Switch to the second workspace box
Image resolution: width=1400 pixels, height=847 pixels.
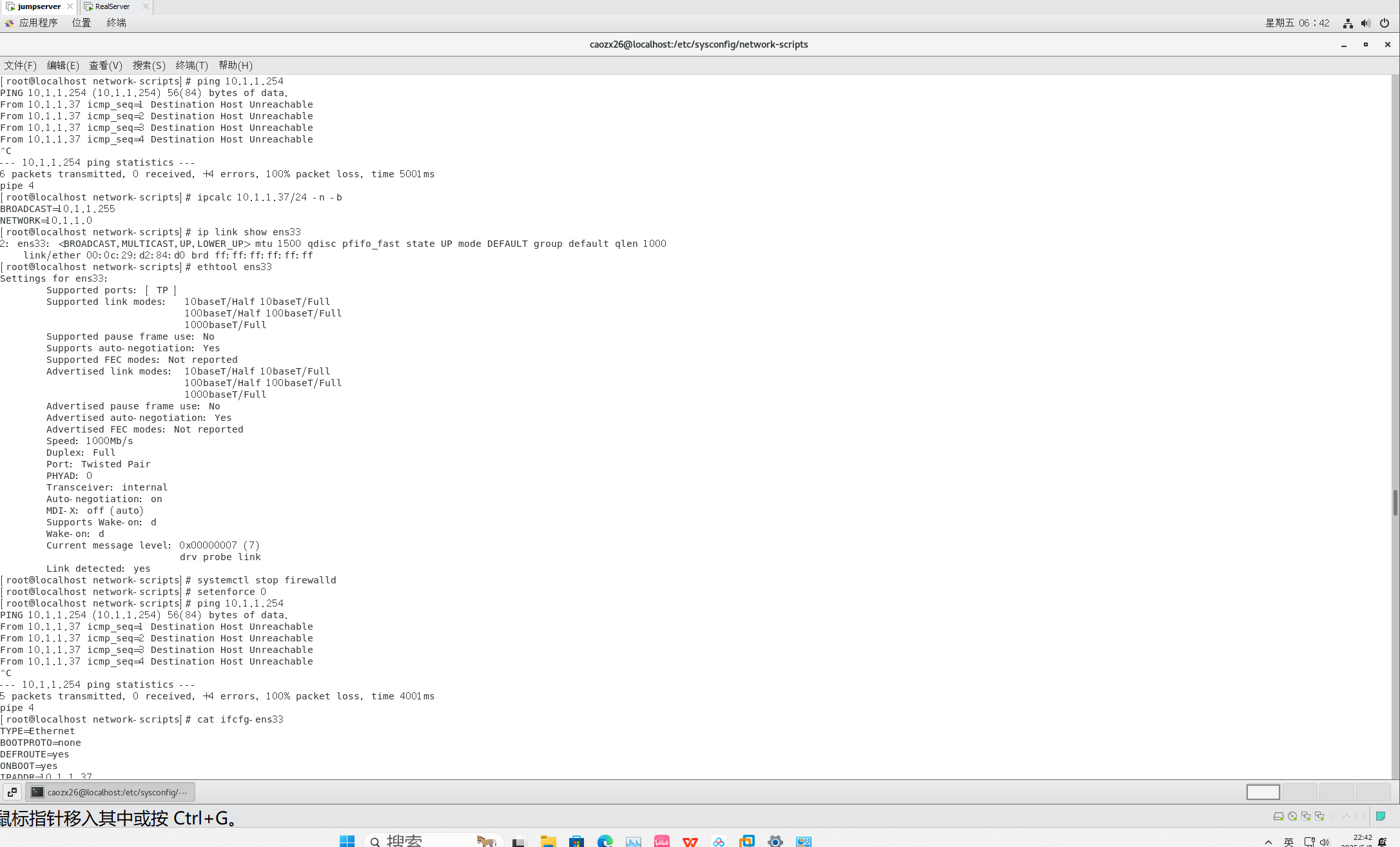click(1299, 792)
